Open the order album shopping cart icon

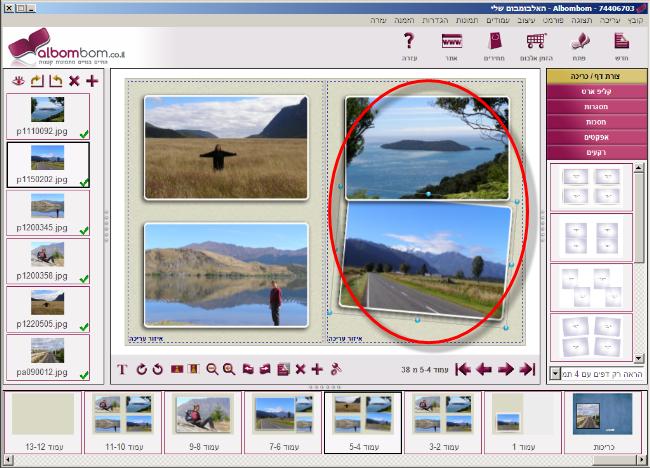pos(536,45)
